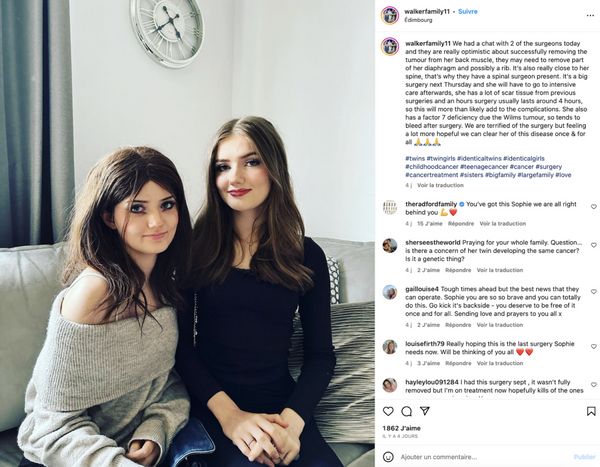The width and height of the screenshot is (600, 467).
Task: Like the post with the heart icon
Action: click(388, 411)
